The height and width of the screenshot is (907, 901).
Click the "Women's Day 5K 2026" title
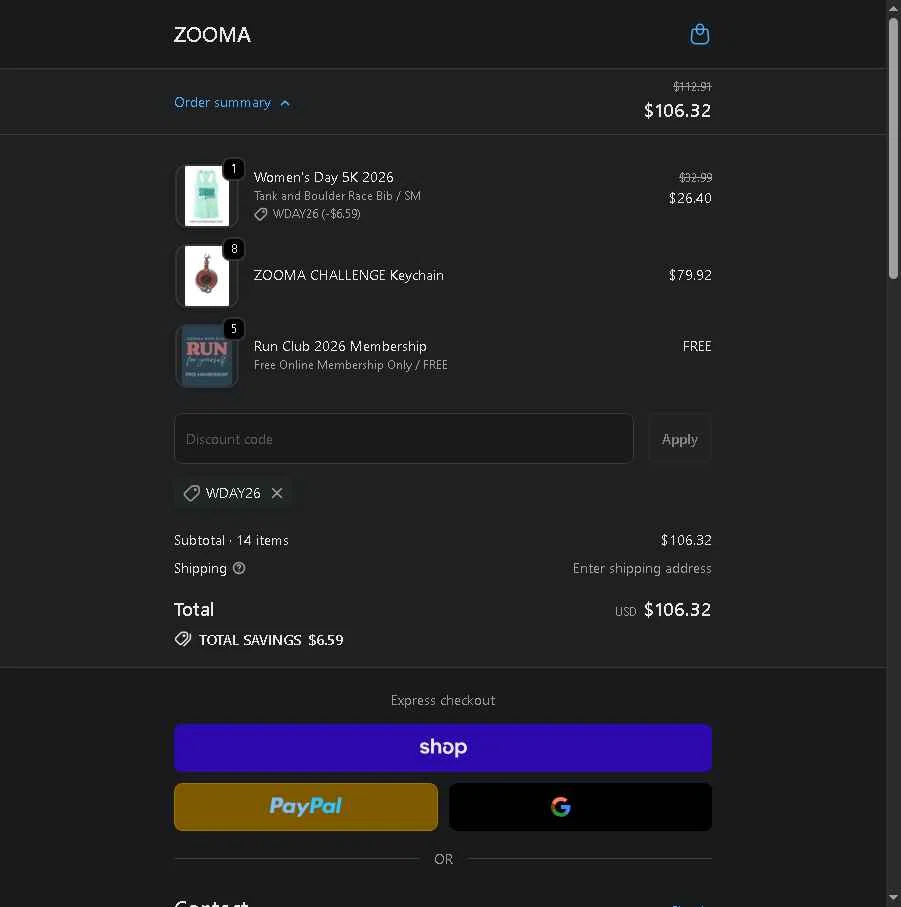(x=323, y=177)
